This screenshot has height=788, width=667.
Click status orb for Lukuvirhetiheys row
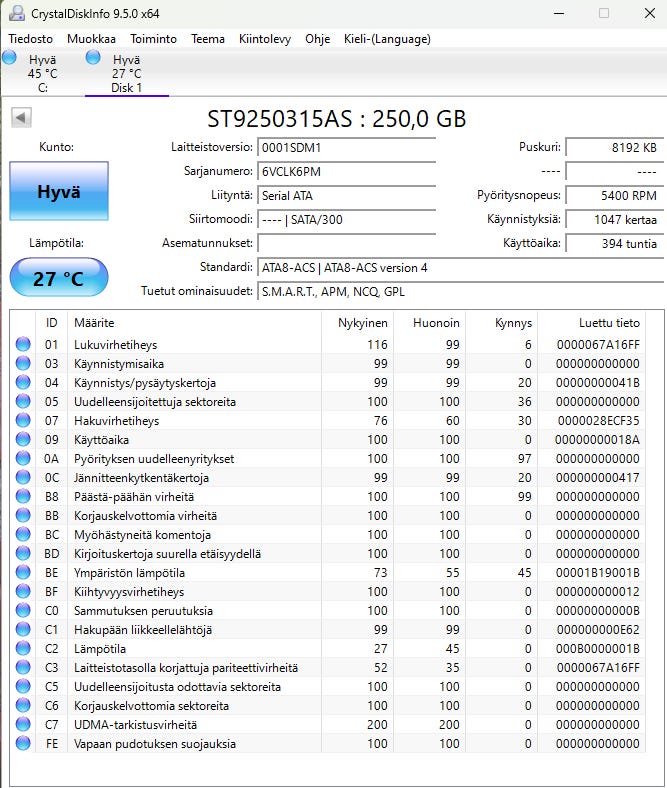23,345
